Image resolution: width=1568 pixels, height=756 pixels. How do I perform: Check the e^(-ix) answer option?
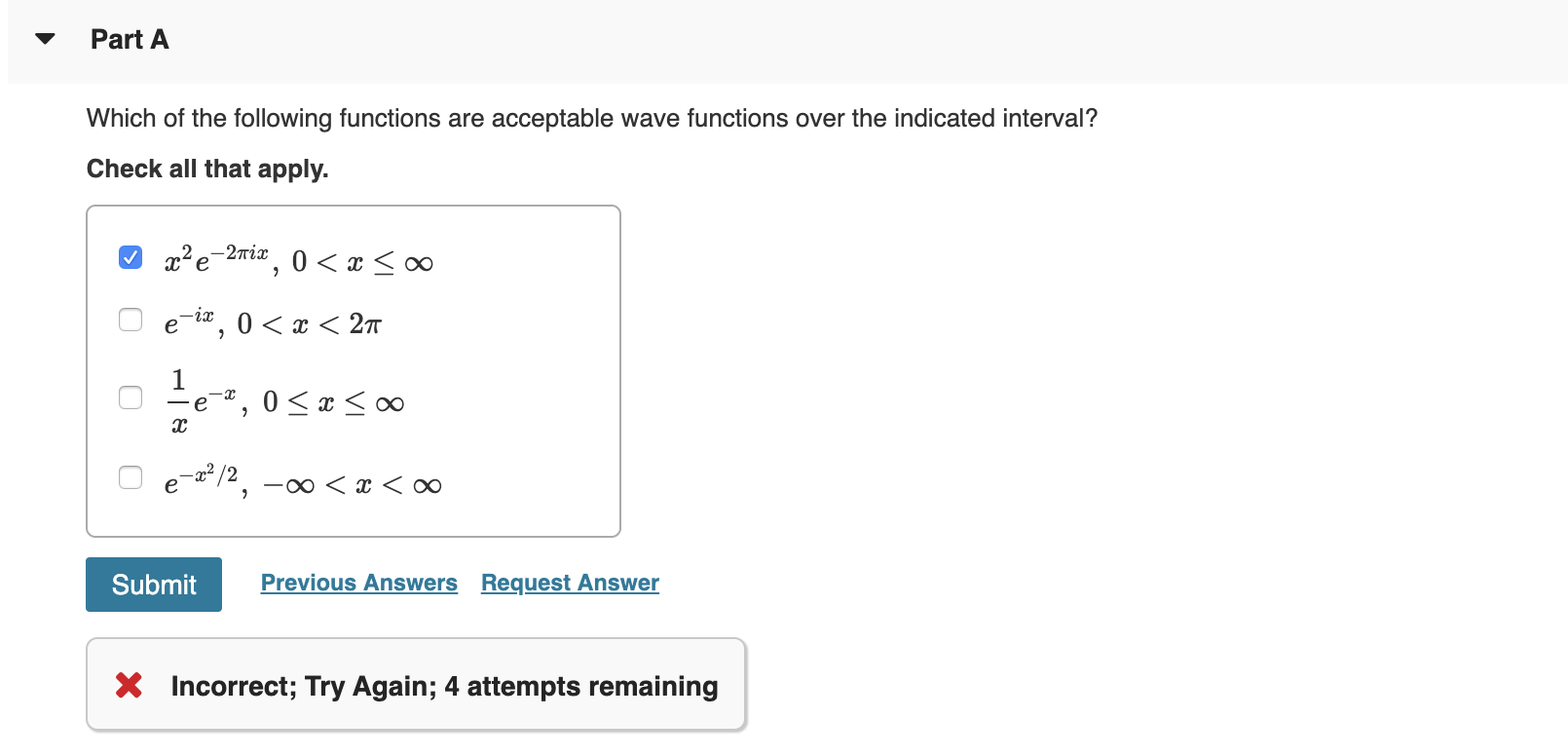coord(130,320)
